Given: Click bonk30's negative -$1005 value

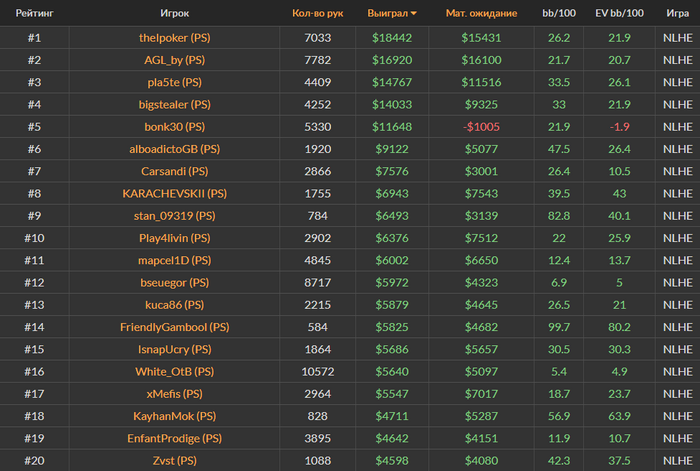Looking at the screenshot, I should (481, 127).
